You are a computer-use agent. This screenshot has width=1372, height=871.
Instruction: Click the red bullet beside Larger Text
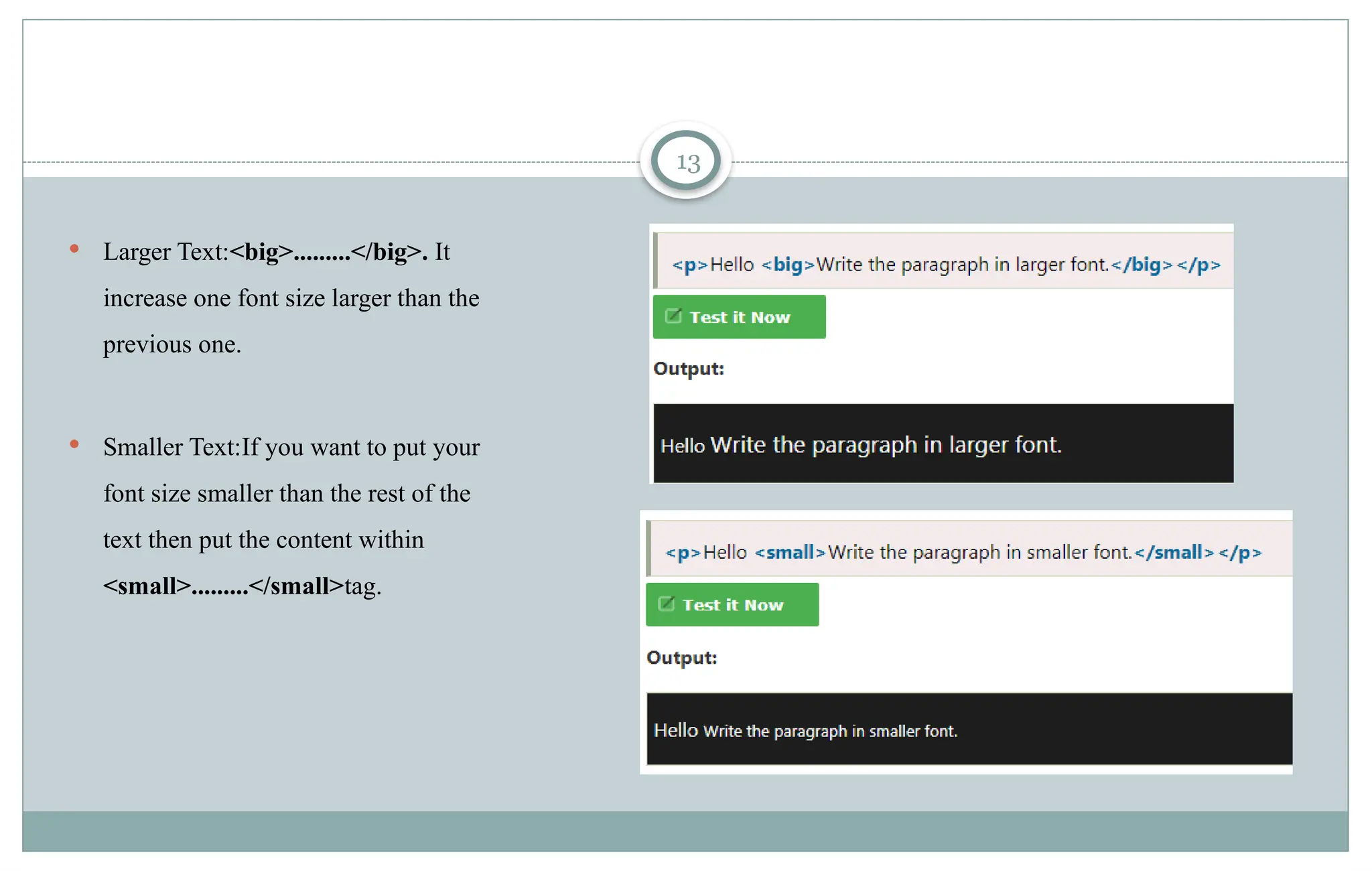tap(74, 249)
